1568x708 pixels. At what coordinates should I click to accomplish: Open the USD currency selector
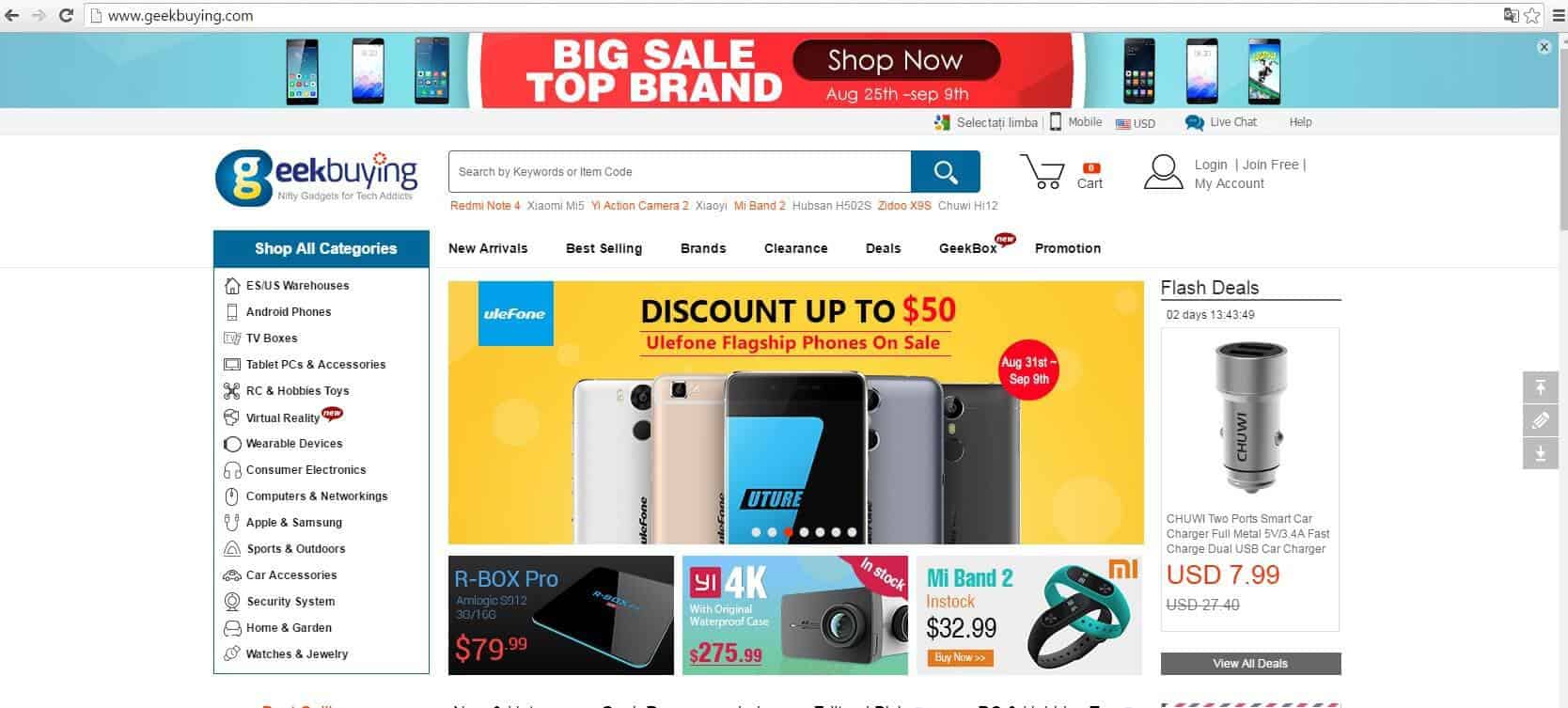(x=1136, y=123)
